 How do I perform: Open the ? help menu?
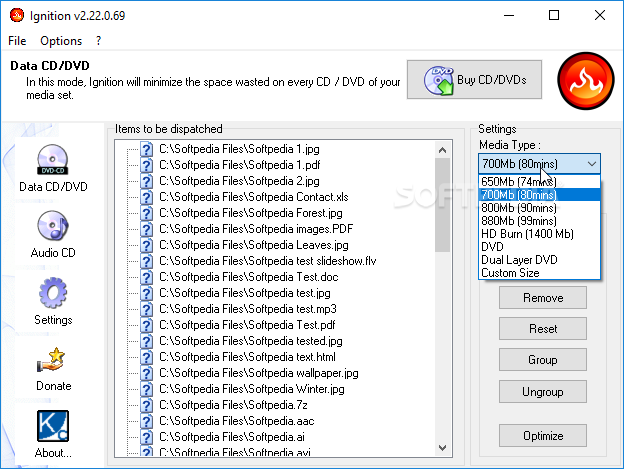tap(98, 41)
